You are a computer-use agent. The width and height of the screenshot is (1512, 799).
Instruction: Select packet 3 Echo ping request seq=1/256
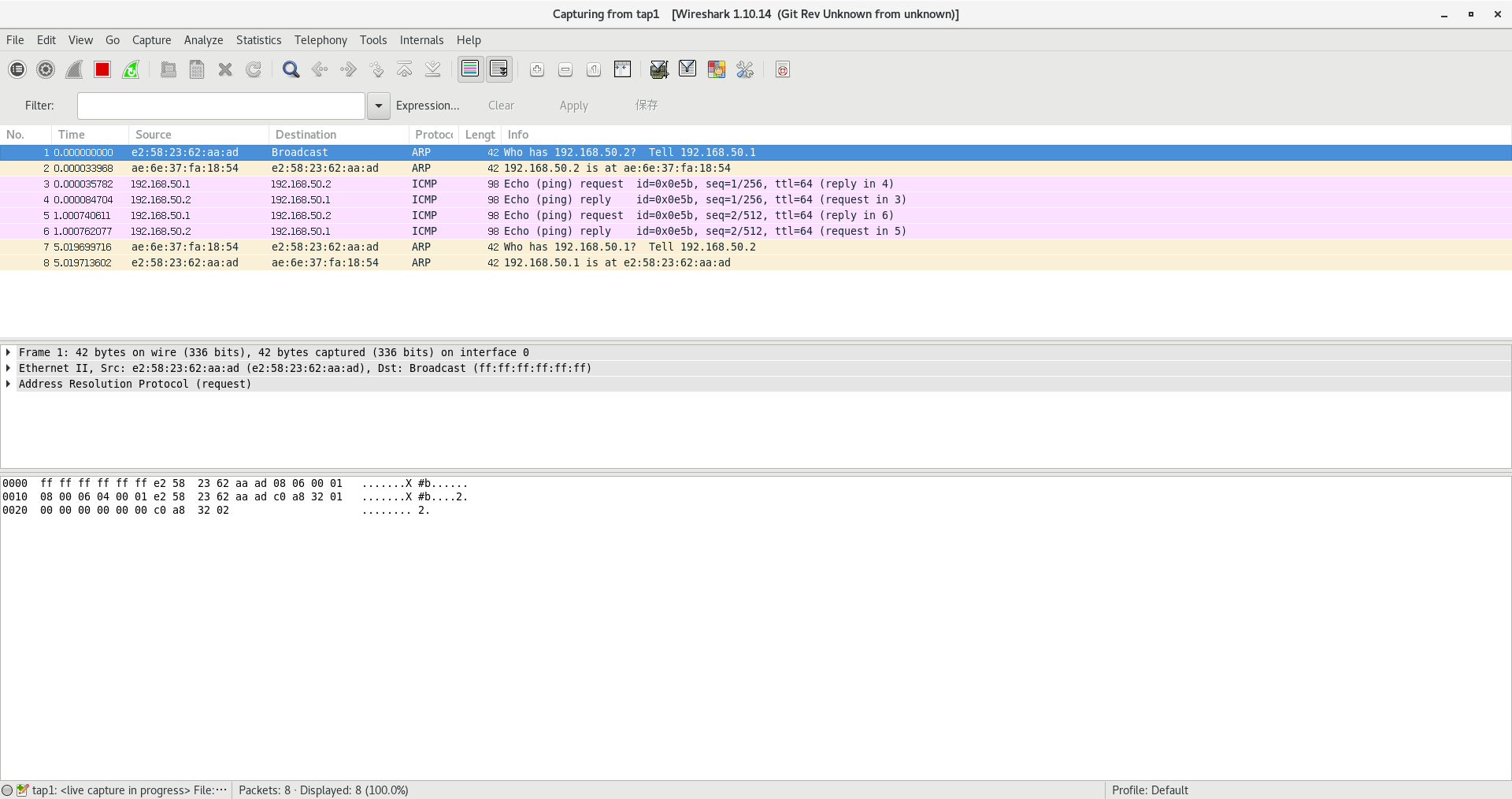[x=755, y=184]
